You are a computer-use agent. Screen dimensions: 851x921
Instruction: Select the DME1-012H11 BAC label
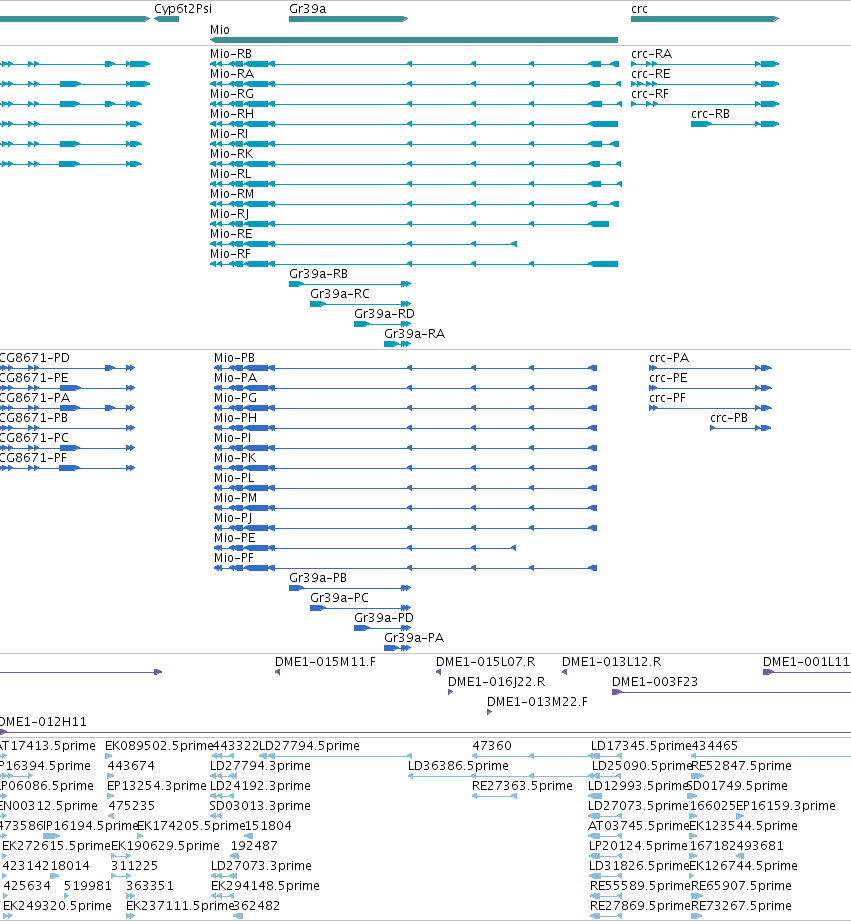pos(43,722)
